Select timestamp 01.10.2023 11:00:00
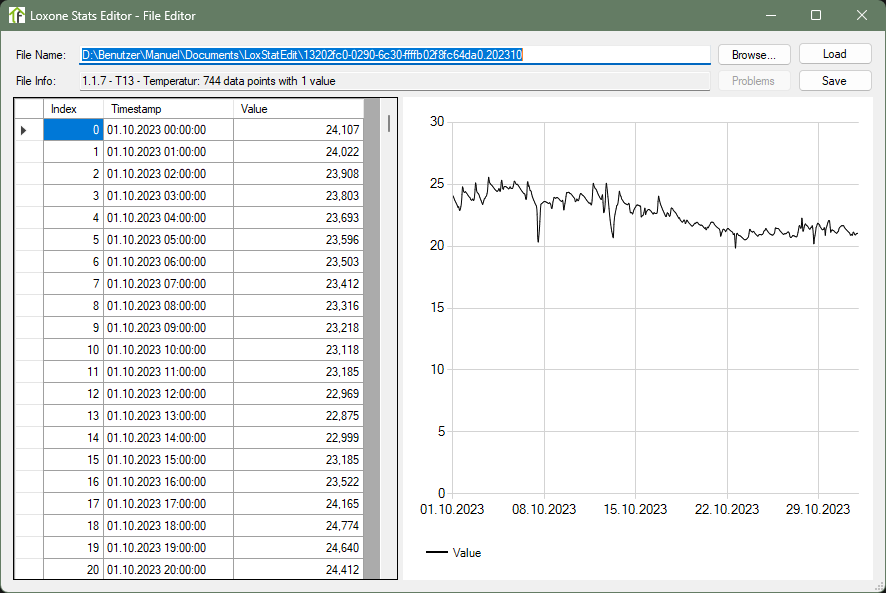 pos(168,373)
